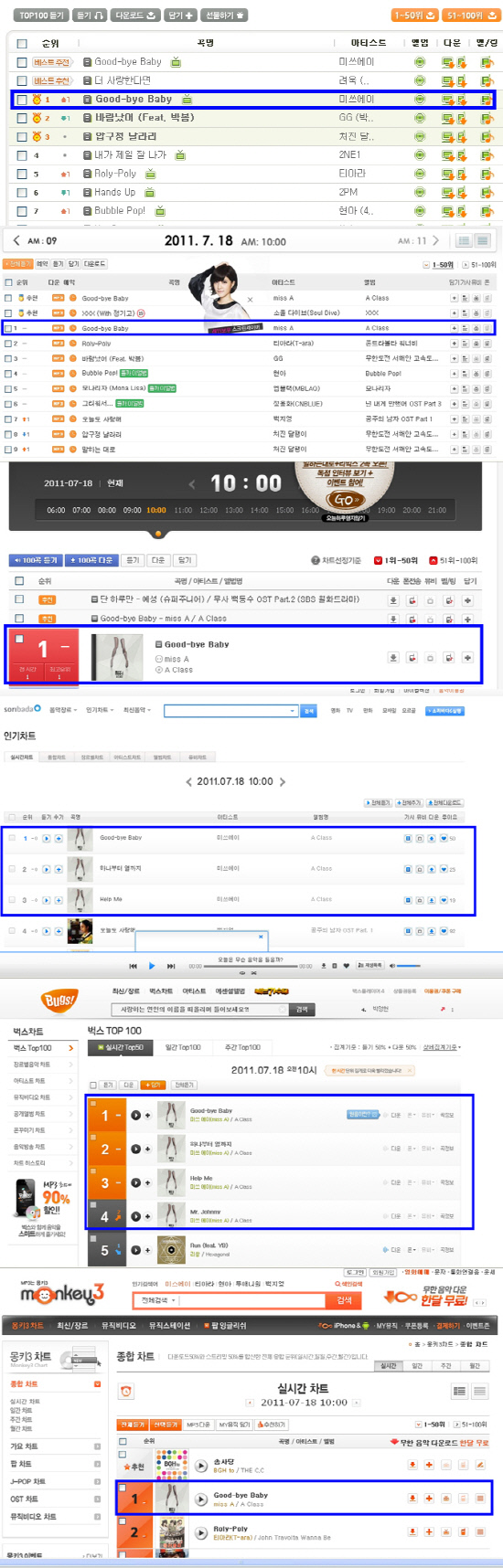This screenshot has width=503, height=1568.
Task: Play rank 1 Good-bye Baby on Bugs chart
Action: 135,1115
